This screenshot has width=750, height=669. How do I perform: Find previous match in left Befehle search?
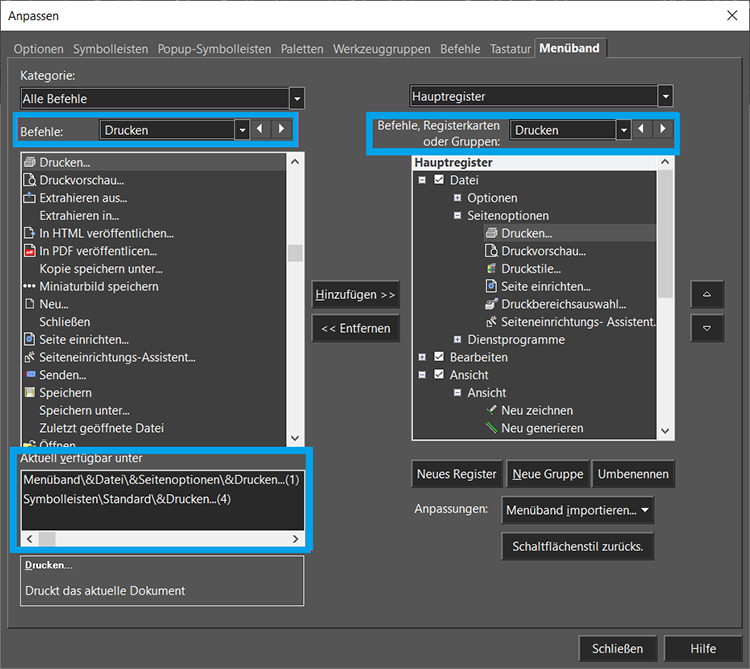260,129
